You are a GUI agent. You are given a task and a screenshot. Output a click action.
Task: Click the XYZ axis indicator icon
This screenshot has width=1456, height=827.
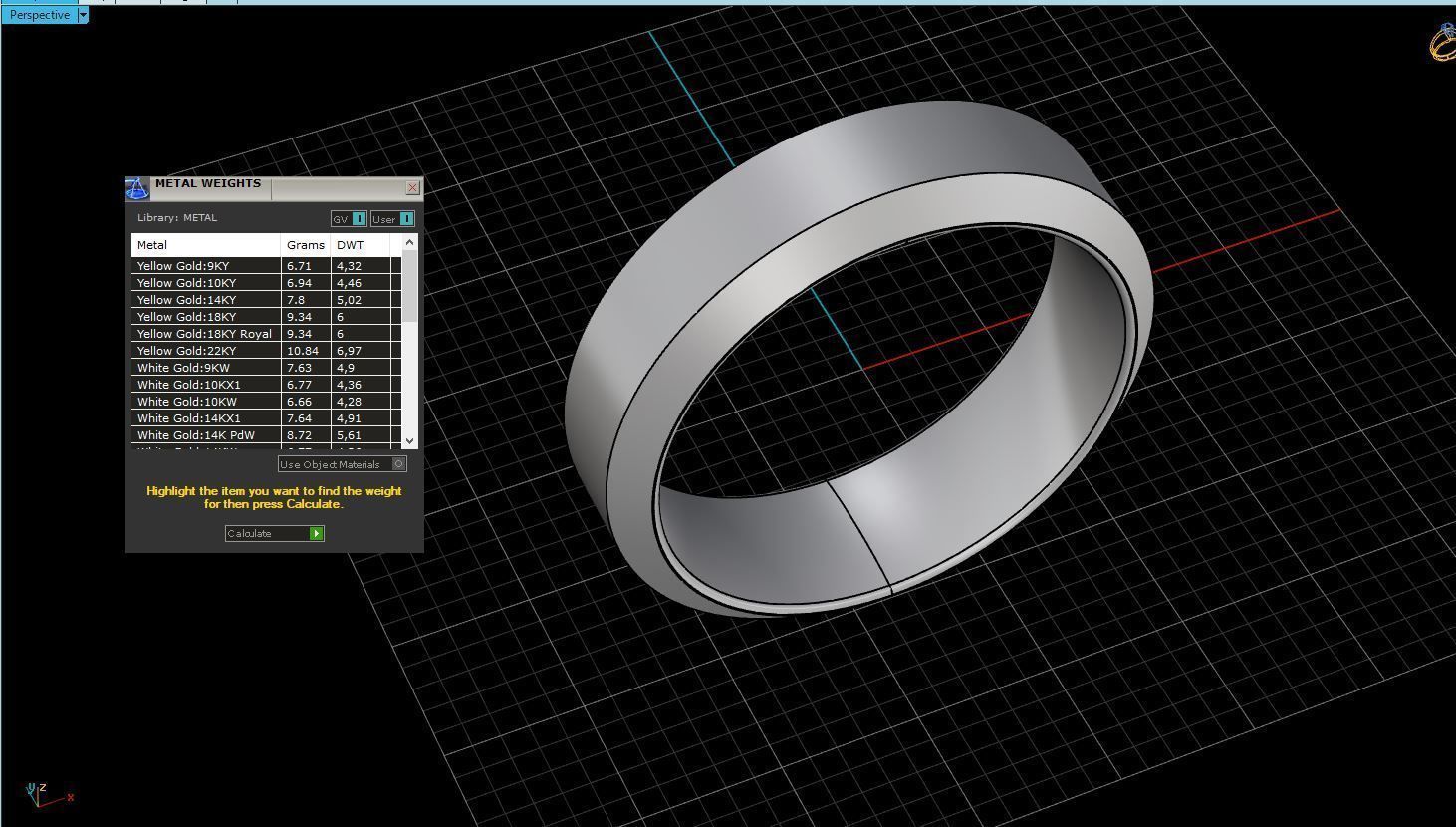[48, 794]
